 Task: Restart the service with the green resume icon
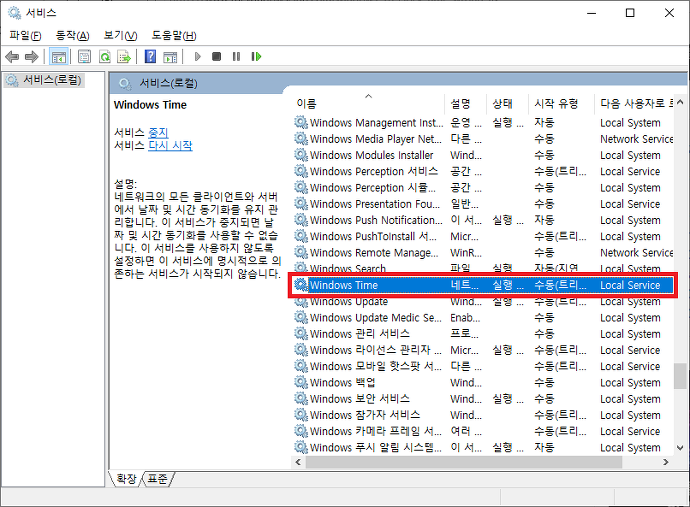[x=256, y=57]
